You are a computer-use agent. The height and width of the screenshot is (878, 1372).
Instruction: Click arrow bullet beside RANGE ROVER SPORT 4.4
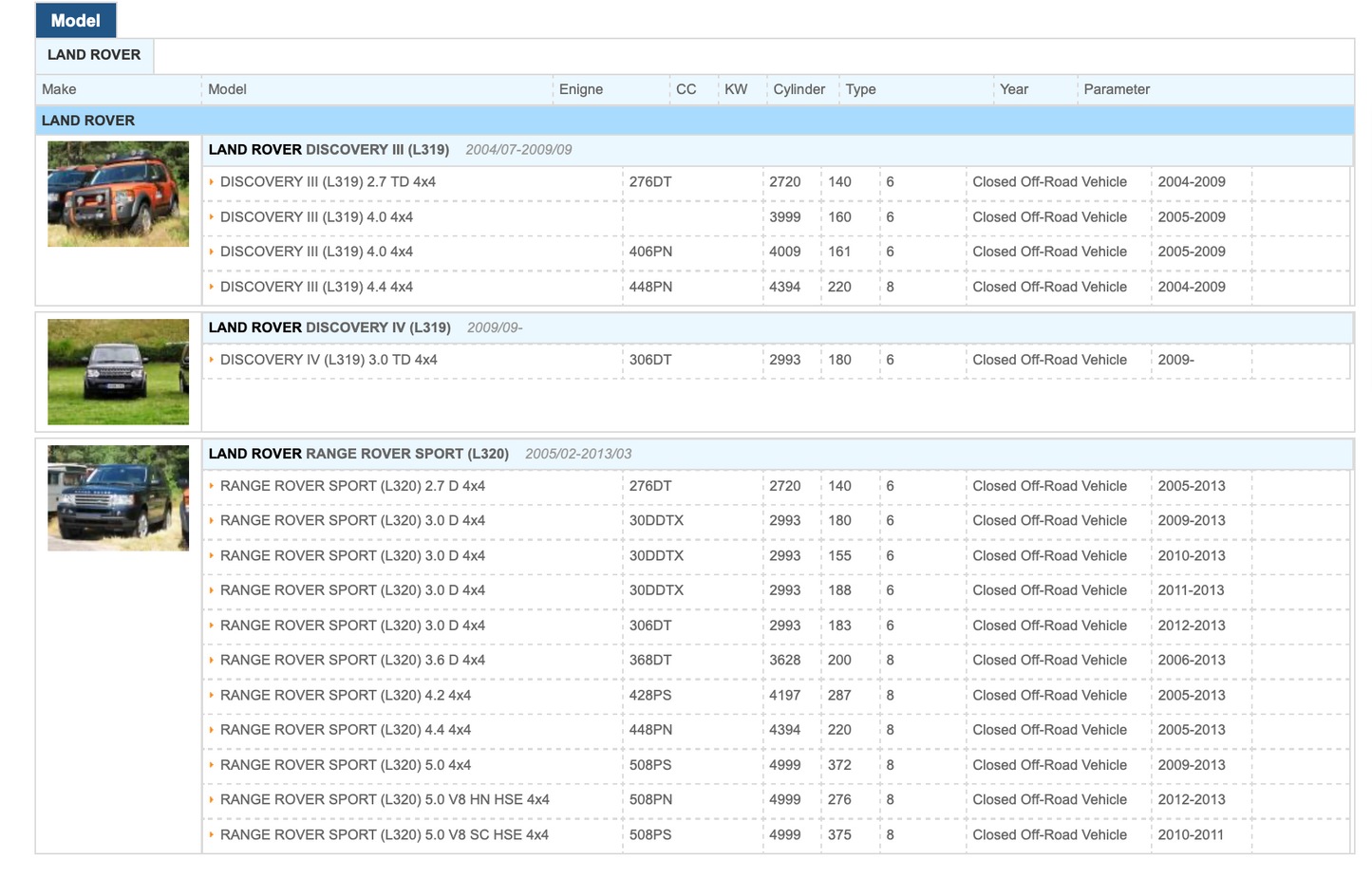212,730
